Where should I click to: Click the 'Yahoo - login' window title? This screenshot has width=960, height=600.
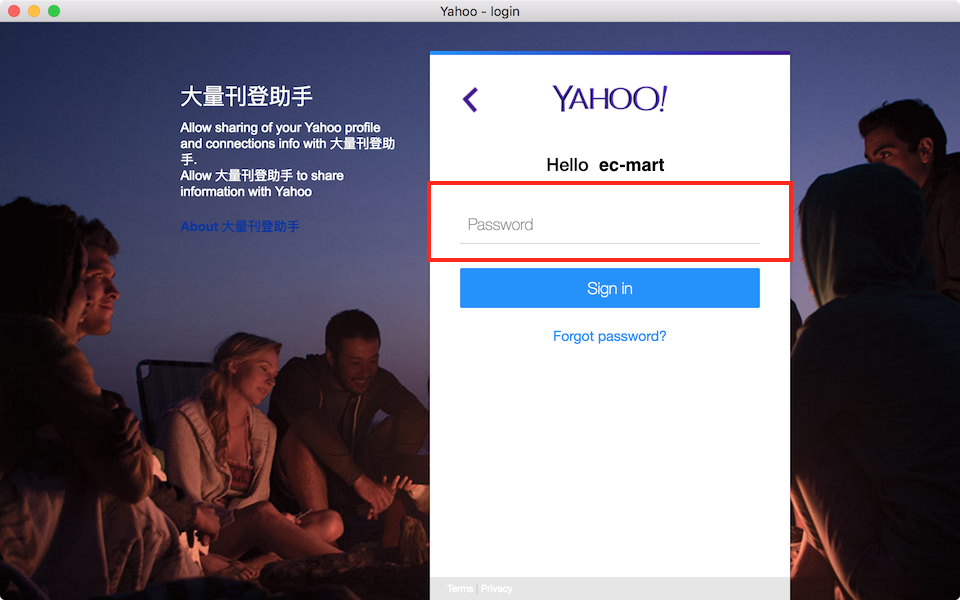(x=480, y=11)
